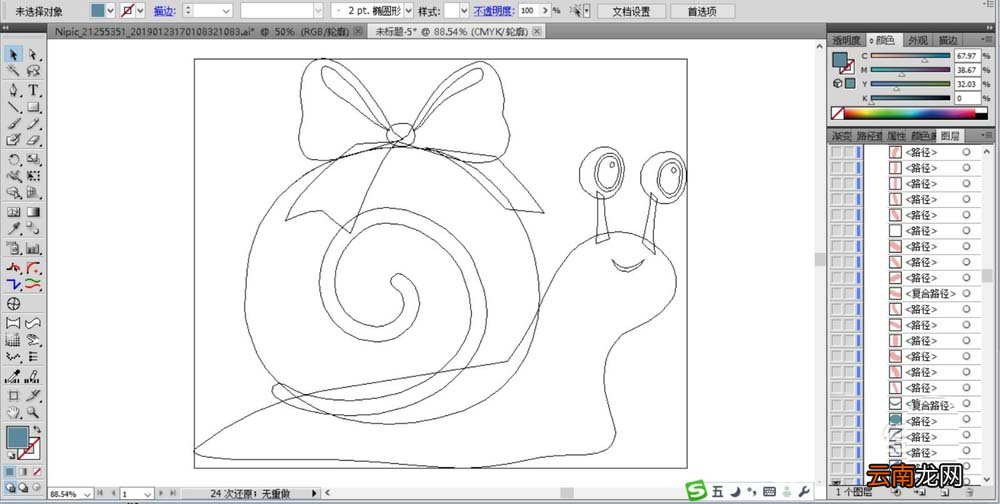
Task: Select the Pen tool
Action: point(13,90)
